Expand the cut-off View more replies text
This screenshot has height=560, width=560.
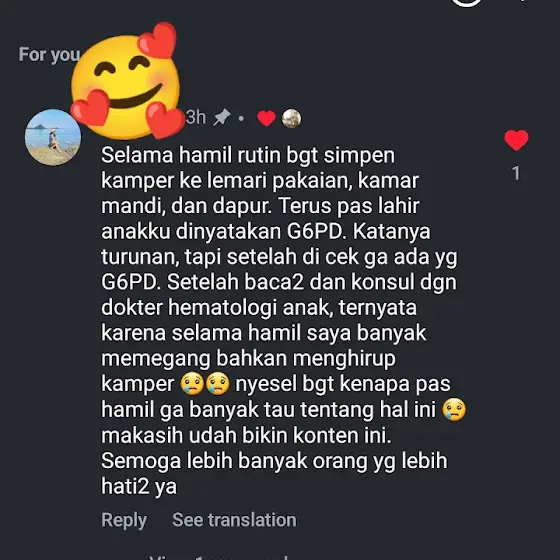[x=219, y=557]
